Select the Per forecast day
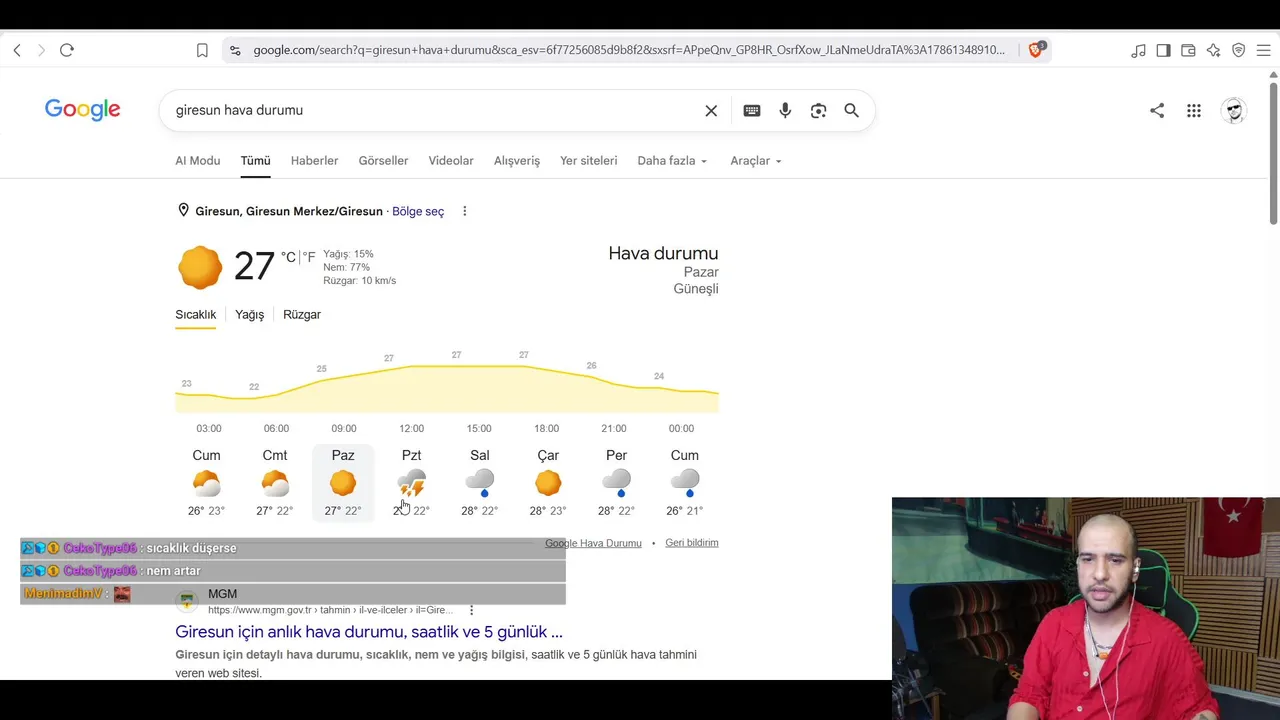This screenshot has height=720, width=1280. 616,483
